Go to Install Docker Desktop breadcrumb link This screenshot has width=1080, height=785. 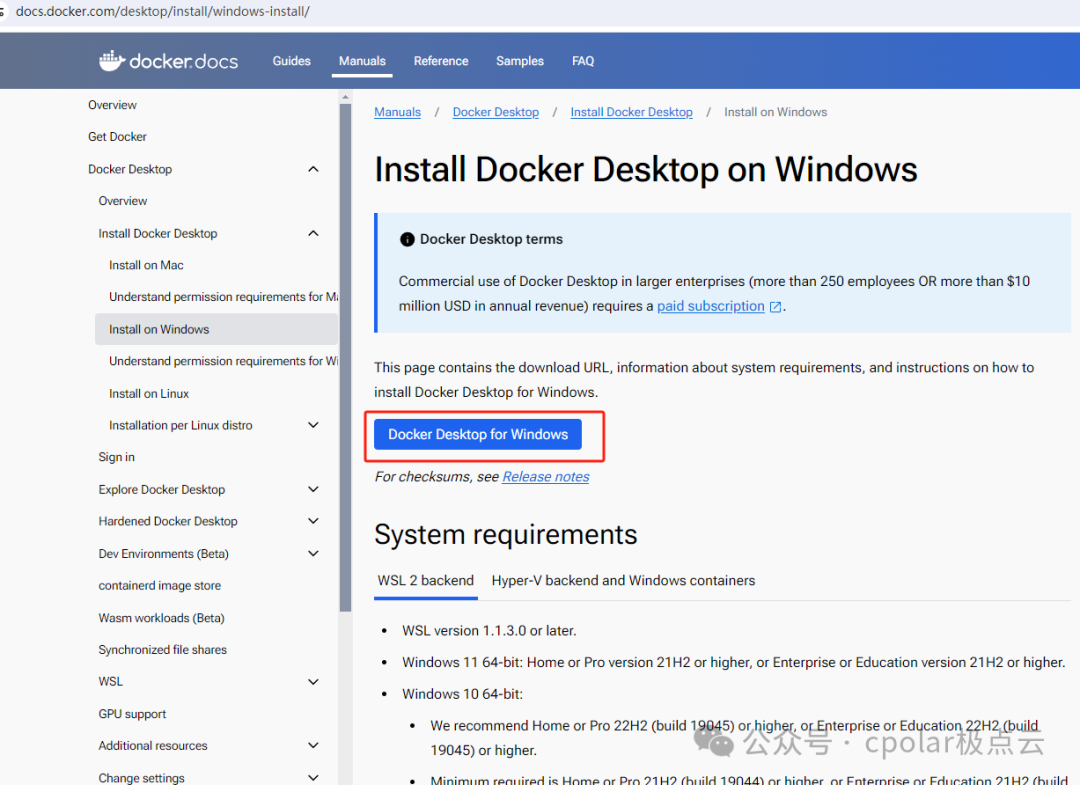point(632,112)
